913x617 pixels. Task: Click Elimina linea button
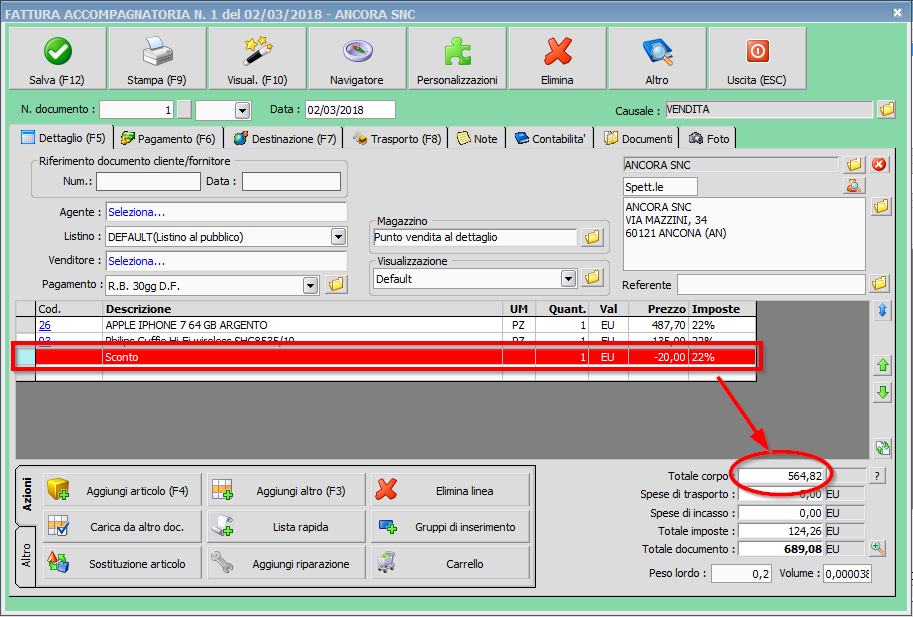click(451, 490)
